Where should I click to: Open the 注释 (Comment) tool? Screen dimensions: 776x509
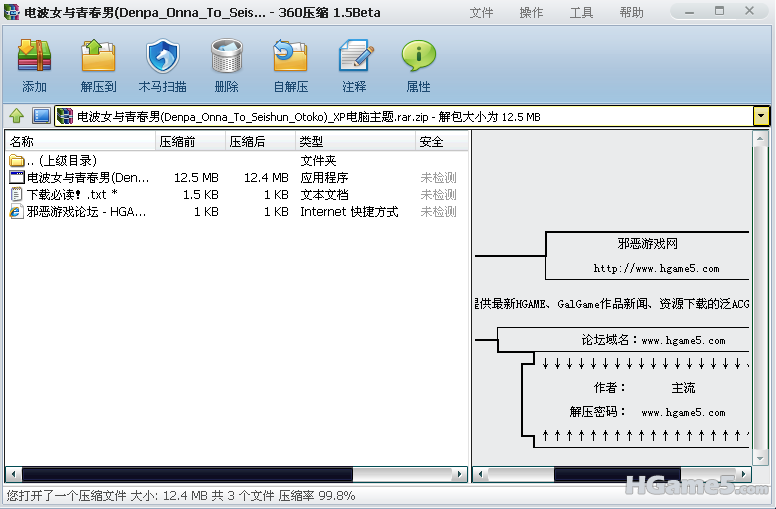(x=354, y=66)
